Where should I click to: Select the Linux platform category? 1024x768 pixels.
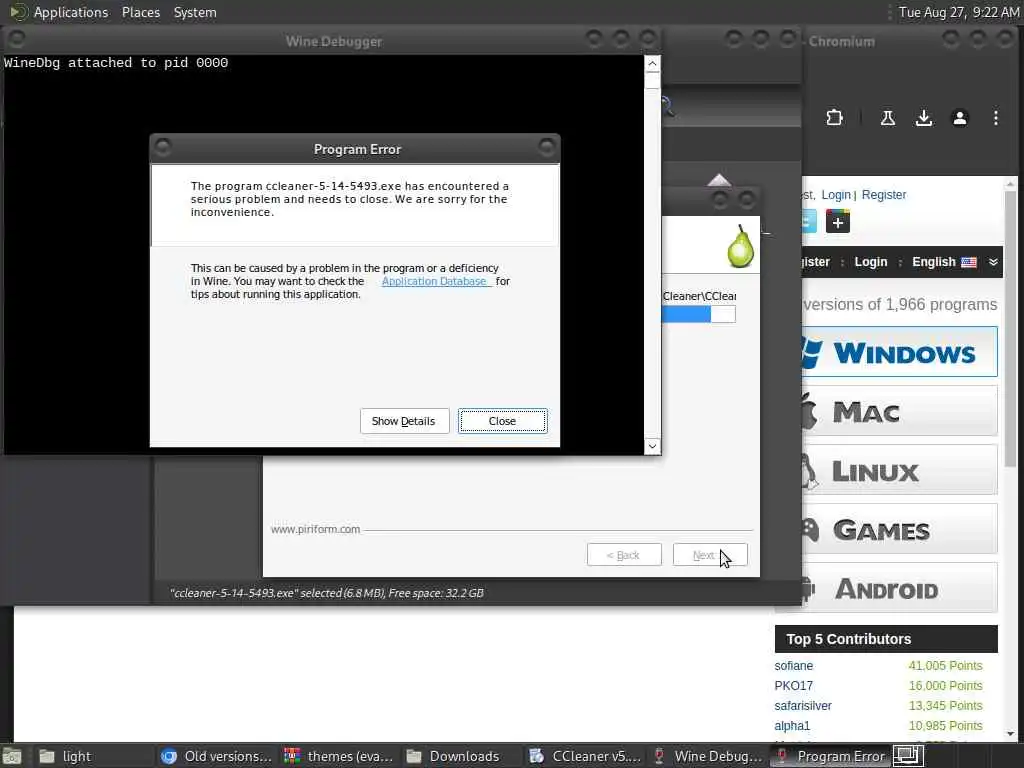click(x=899, y=470)
